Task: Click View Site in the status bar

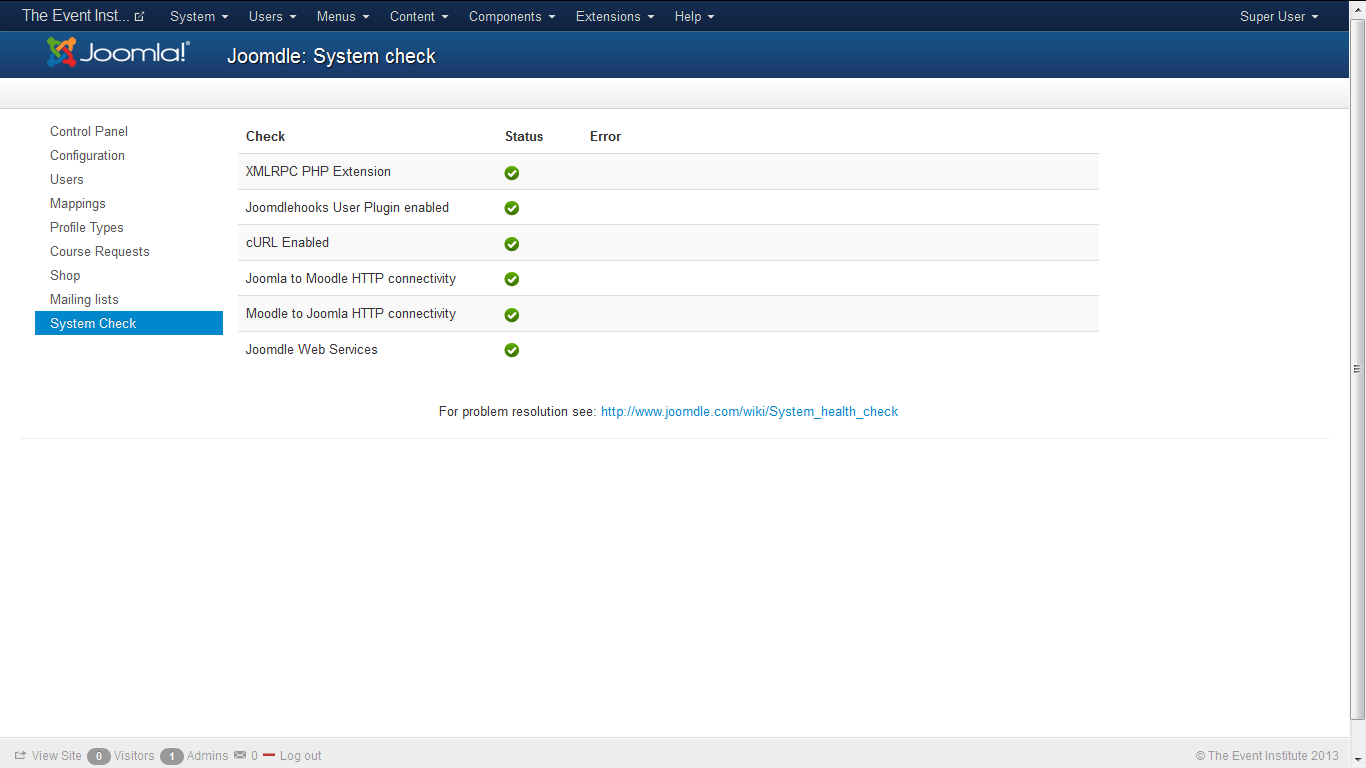Action: coord(56,756)
